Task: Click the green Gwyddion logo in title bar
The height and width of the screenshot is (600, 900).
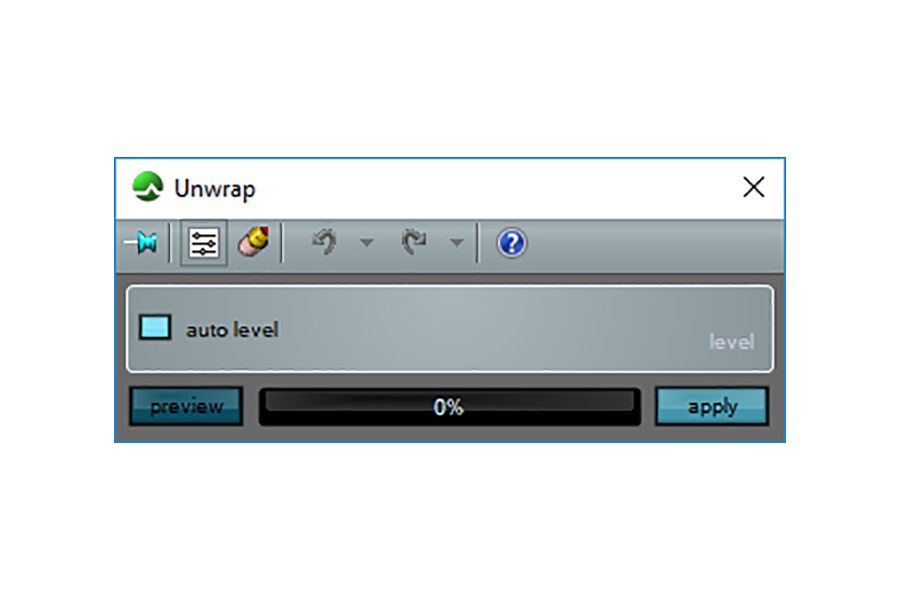Action: pyautogui.click(x=148, y=187)
